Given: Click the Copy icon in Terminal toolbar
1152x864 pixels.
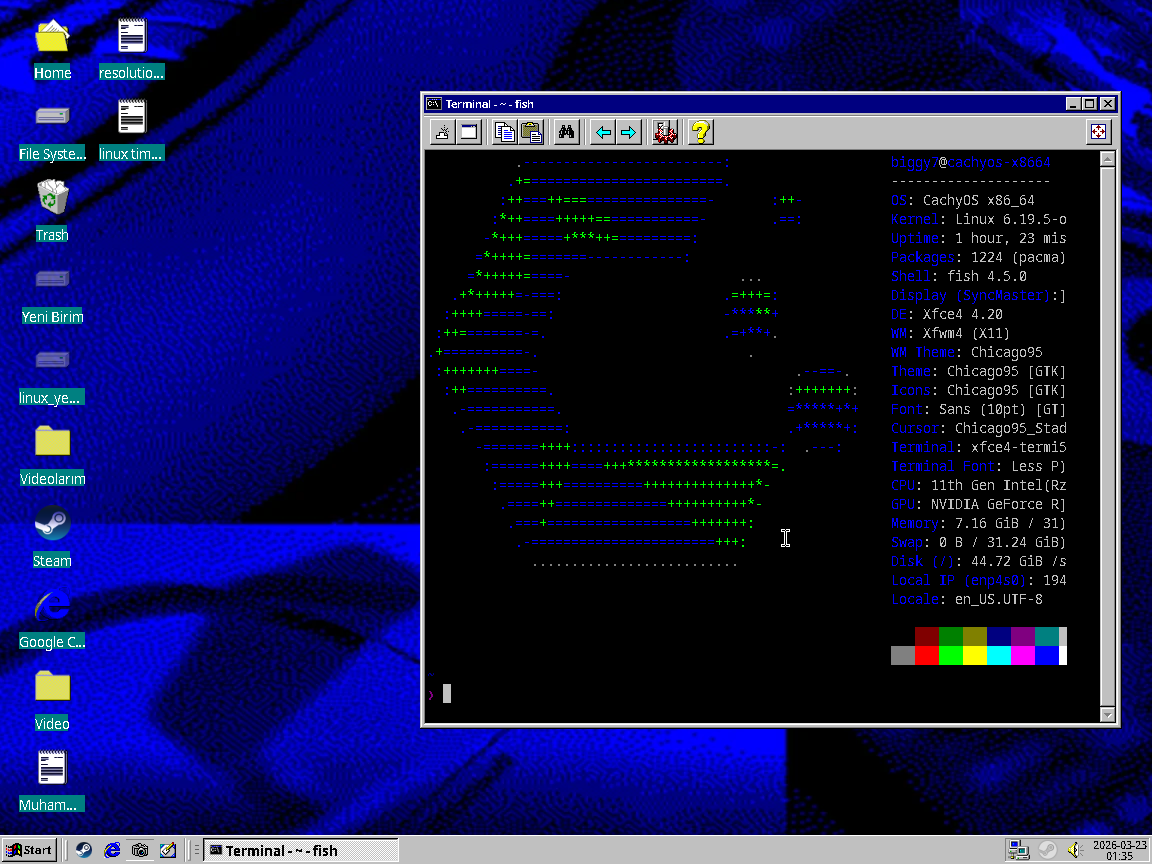Looking at the screenshot, I should point(505,132).
